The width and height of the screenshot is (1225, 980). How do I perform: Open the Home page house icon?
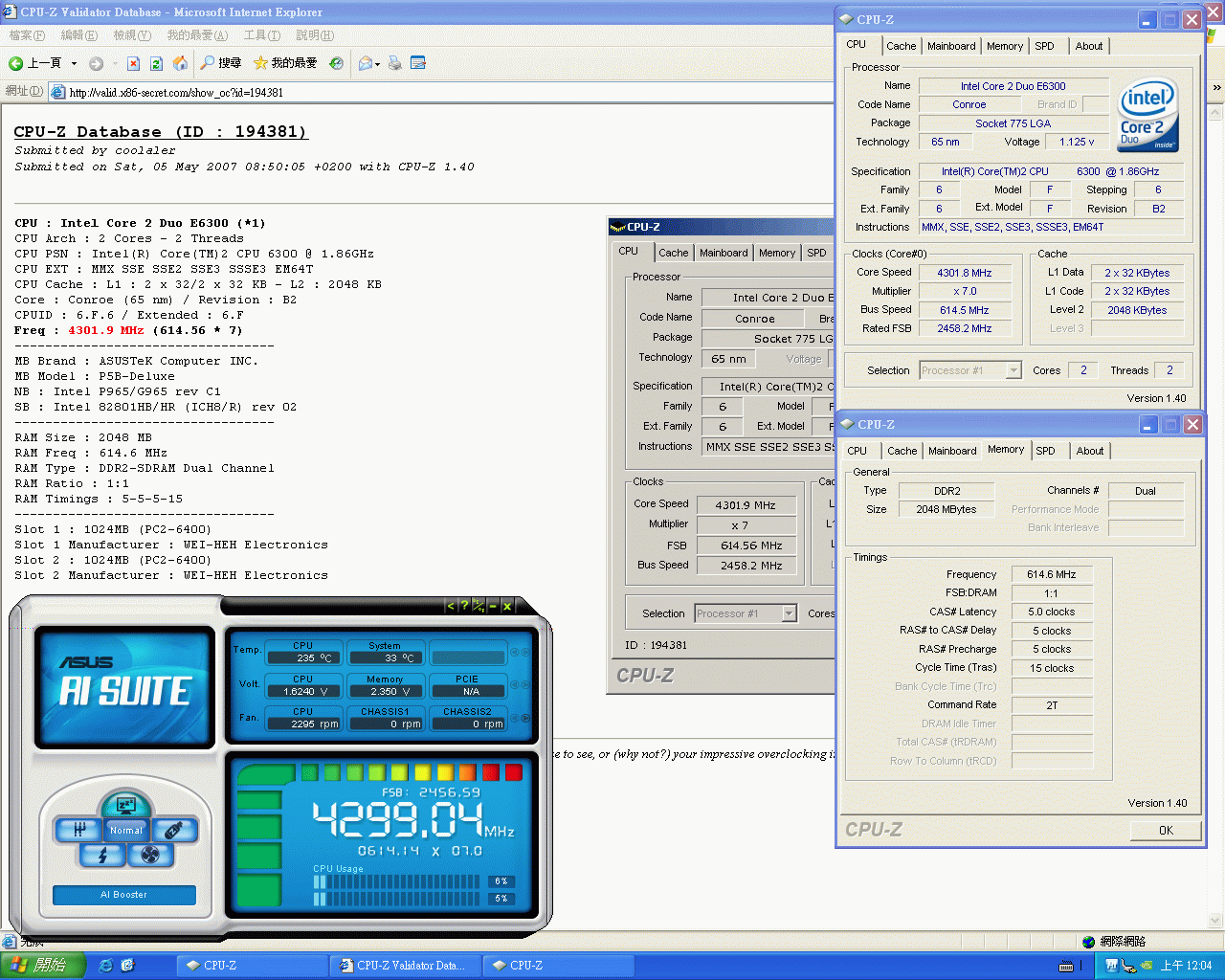pyautogui.click(x=179, y=64)
